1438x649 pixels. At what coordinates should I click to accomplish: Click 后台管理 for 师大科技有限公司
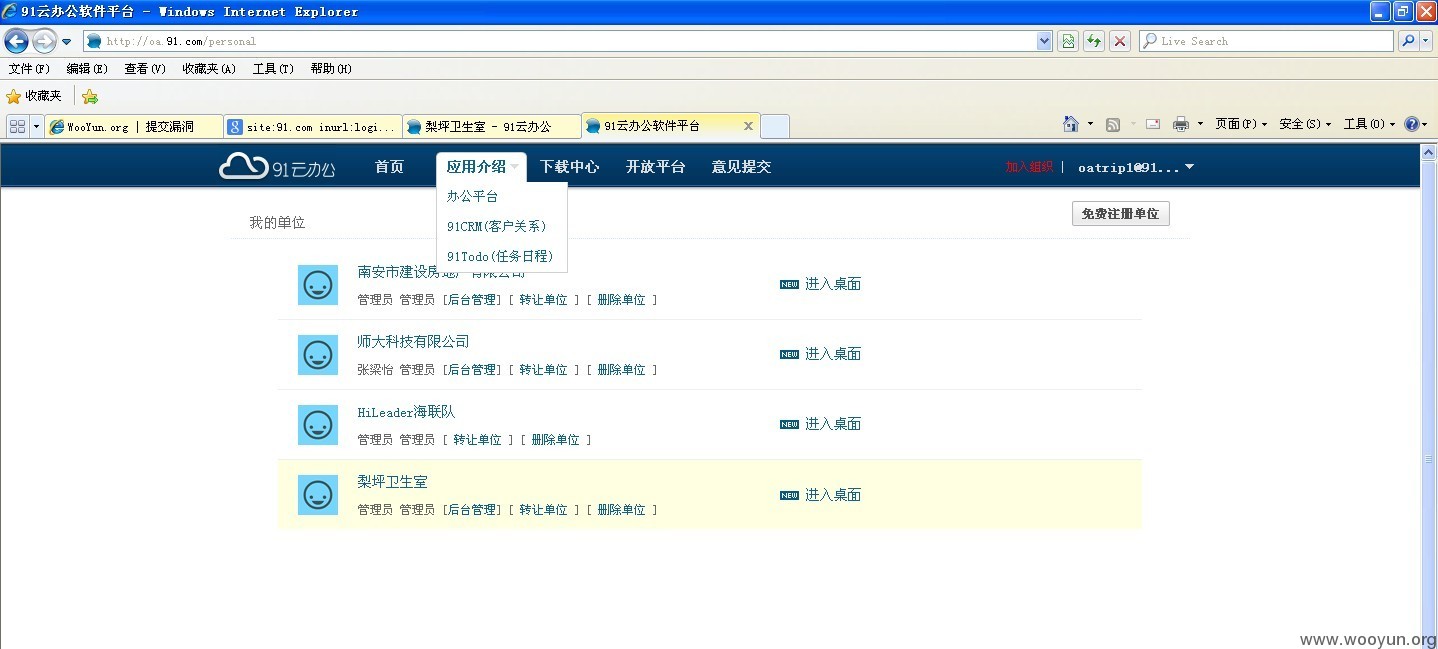click(472, 370)
